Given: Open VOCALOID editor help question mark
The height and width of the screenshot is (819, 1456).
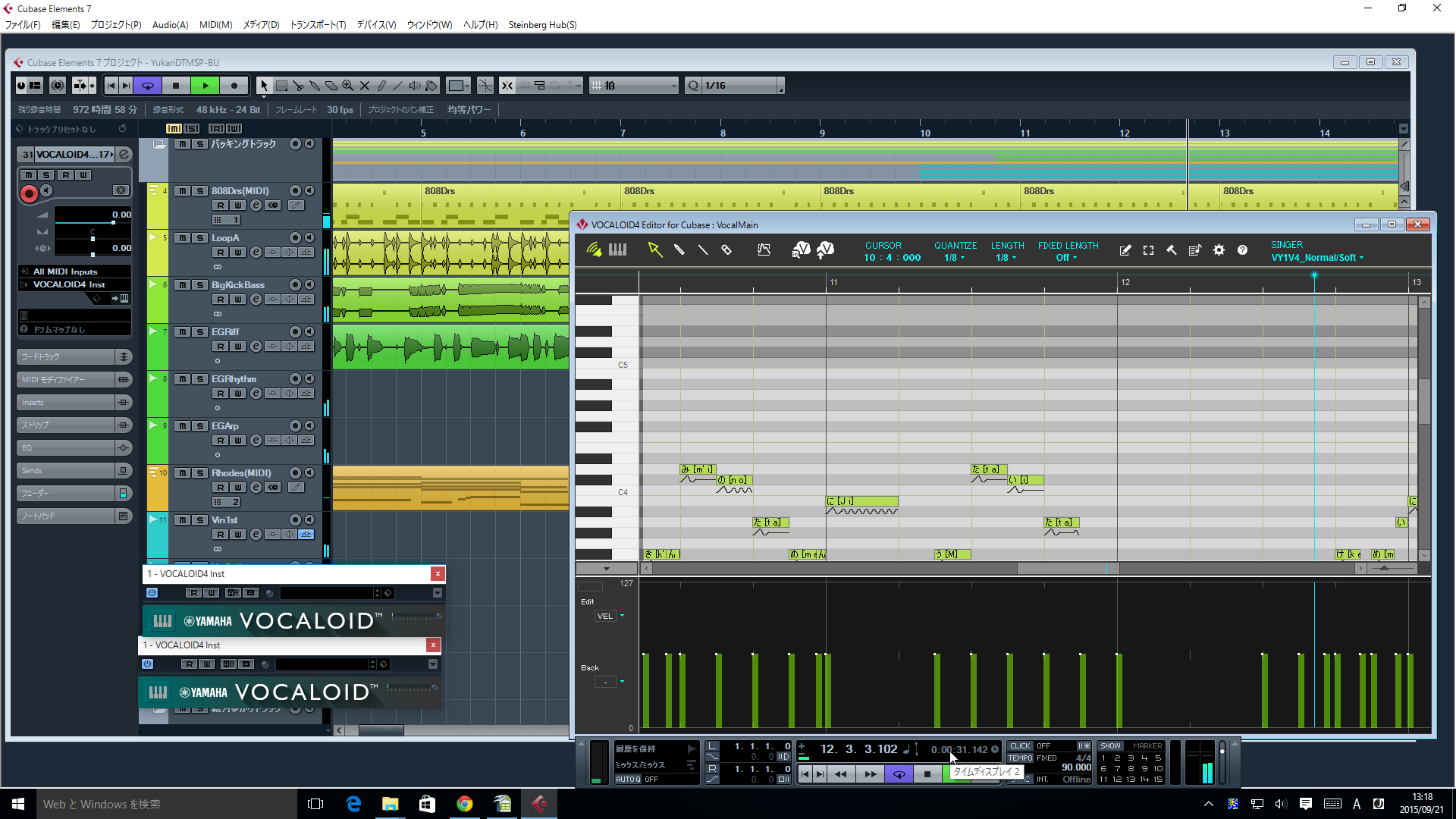Looking at the screenshot, I should click(1242, 250).
